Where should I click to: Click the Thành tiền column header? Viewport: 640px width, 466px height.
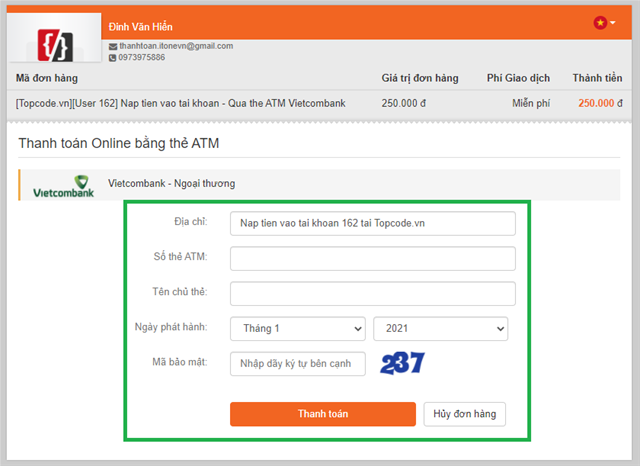point(597,78)
